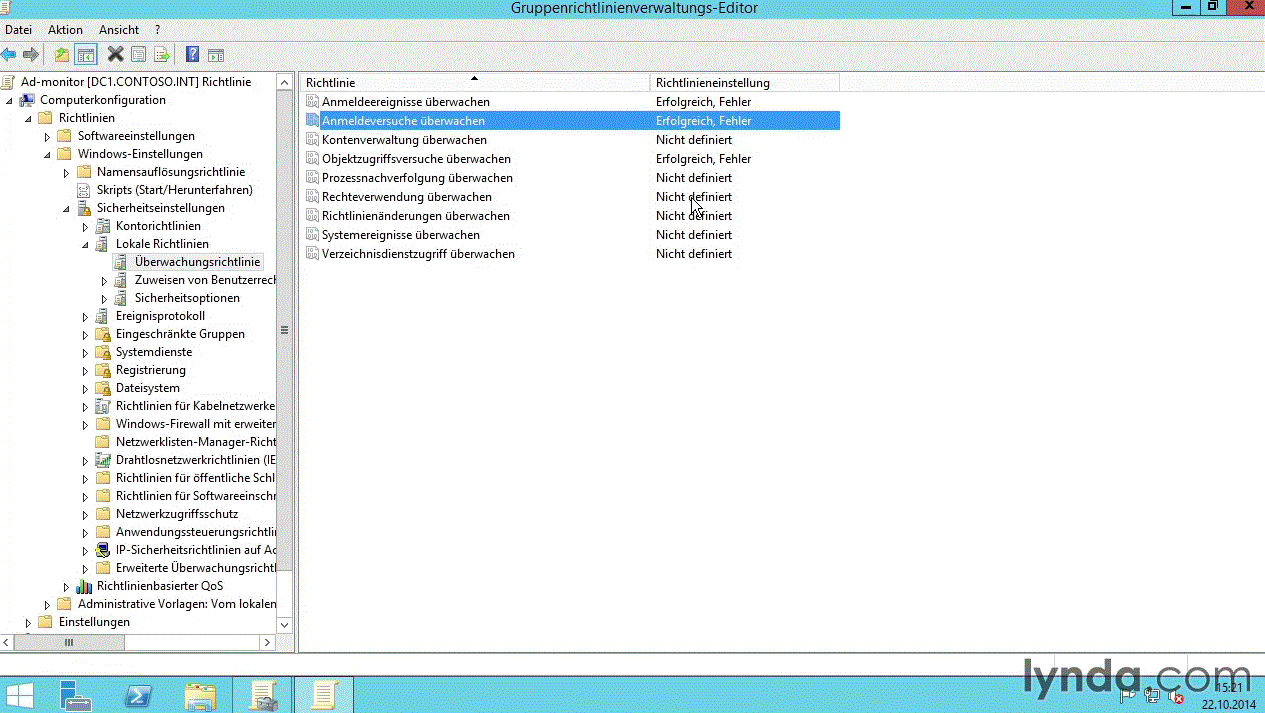Expand the Zuweisen von Benutzerrechten node

tap(104, 280)
